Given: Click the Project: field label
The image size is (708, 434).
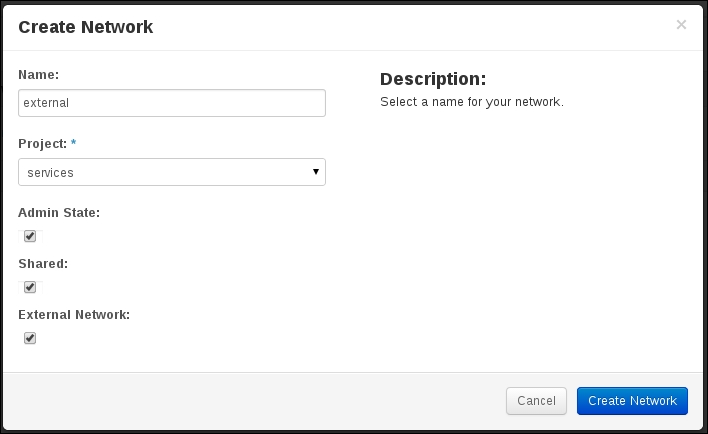Looking at the screenshot, I should coord(42,144).
